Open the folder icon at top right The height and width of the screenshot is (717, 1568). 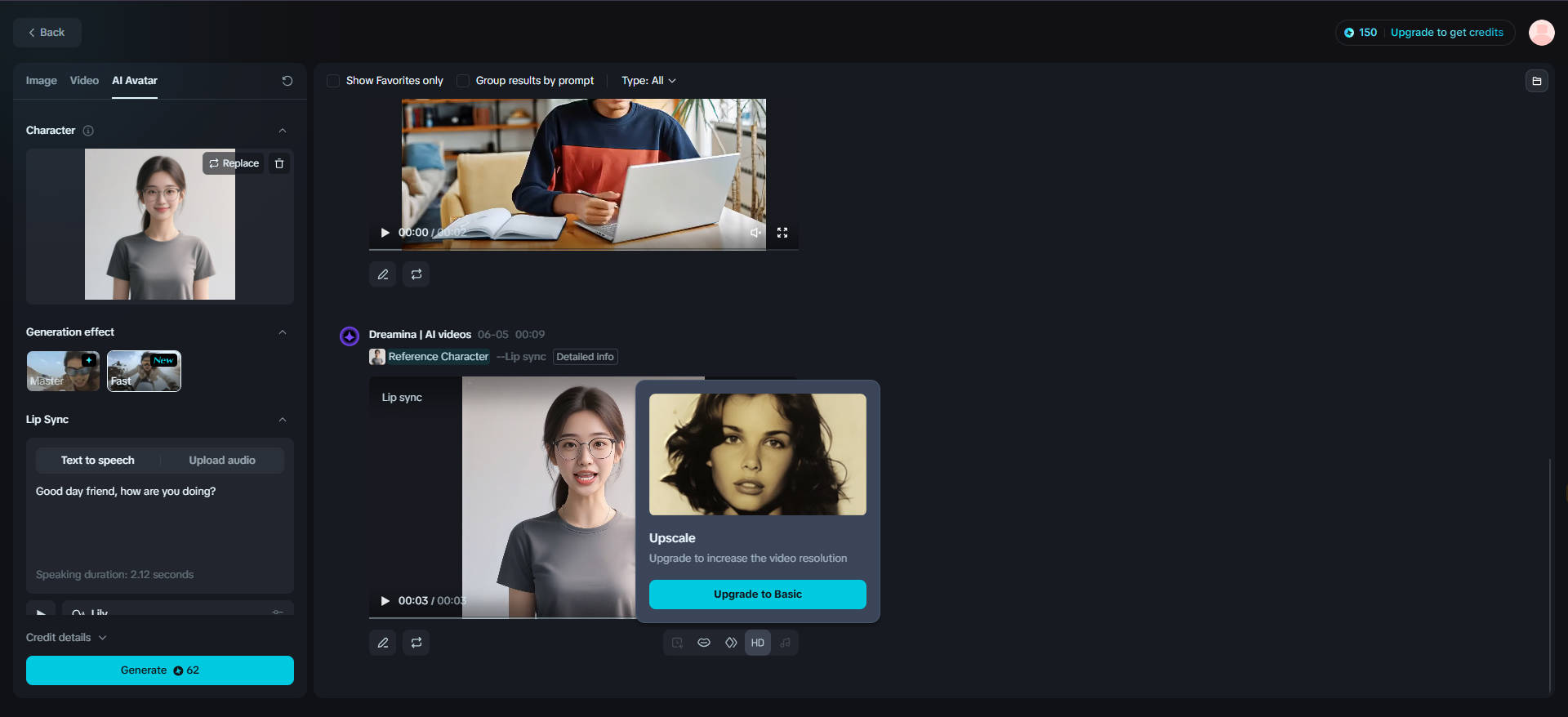(1537, 81)
